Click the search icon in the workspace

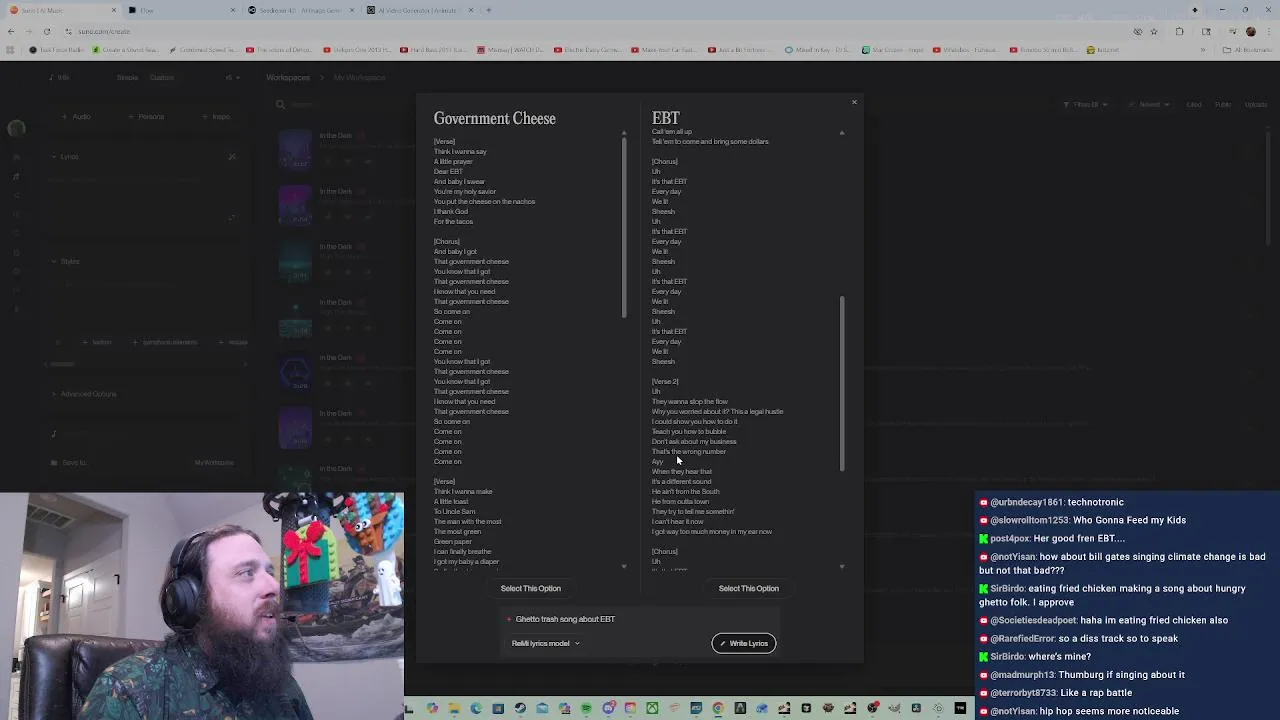coord(280,104)
